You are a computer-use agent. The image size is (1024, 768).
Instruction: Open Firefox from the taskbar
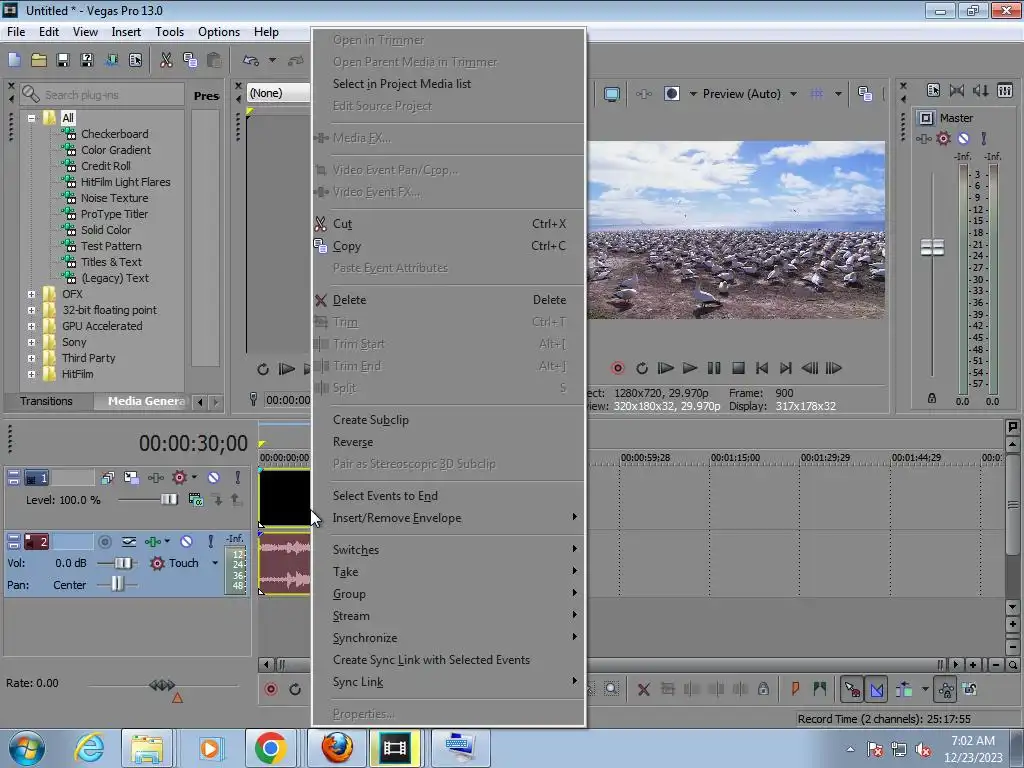point(336,748)
